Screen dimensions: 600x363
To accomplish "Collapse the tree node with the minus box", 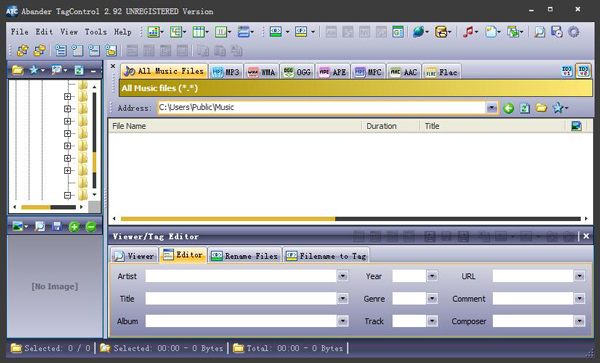I will pyautogui.click(x=67, y=195).
